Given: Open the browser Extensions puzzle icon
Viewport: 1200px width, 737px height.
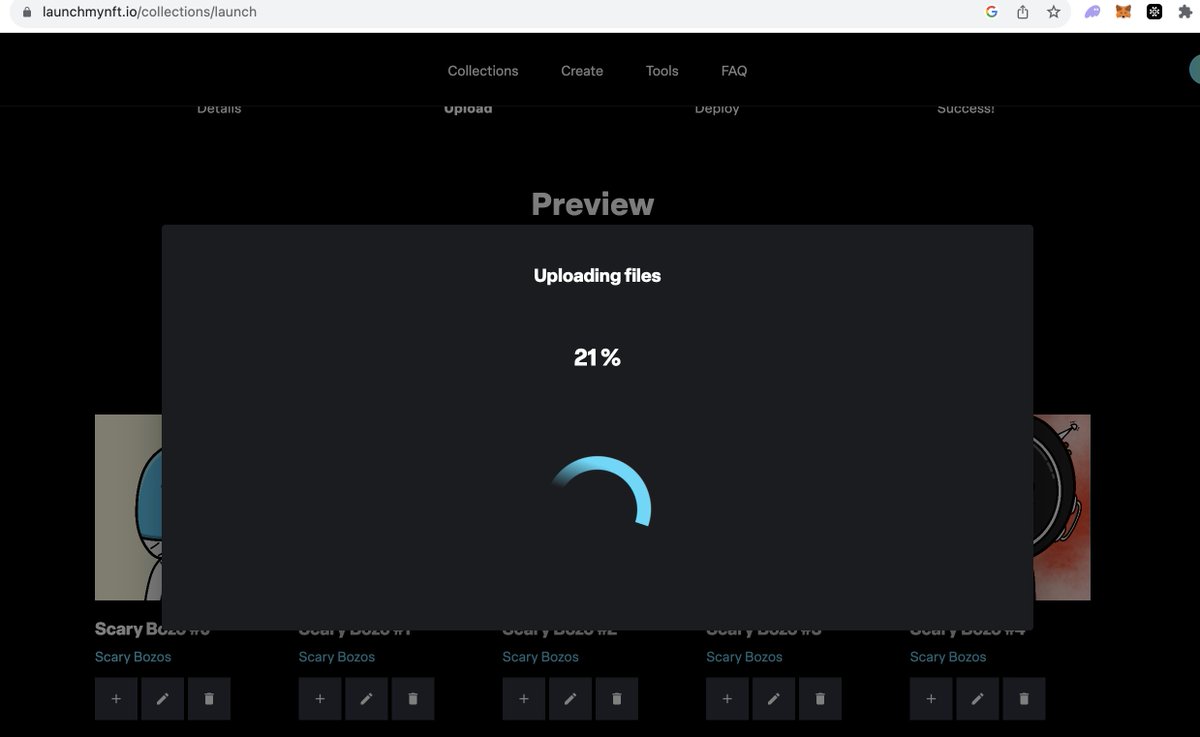Looking at the screenshot, I should [1186, 12].
